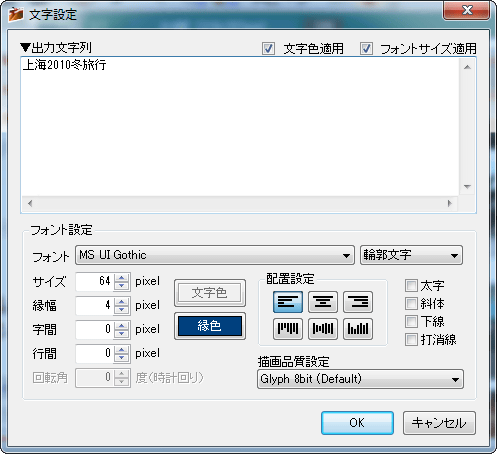
Task: Toggle the フォントサイズ適用 checkbox
Action: (366, 49)
